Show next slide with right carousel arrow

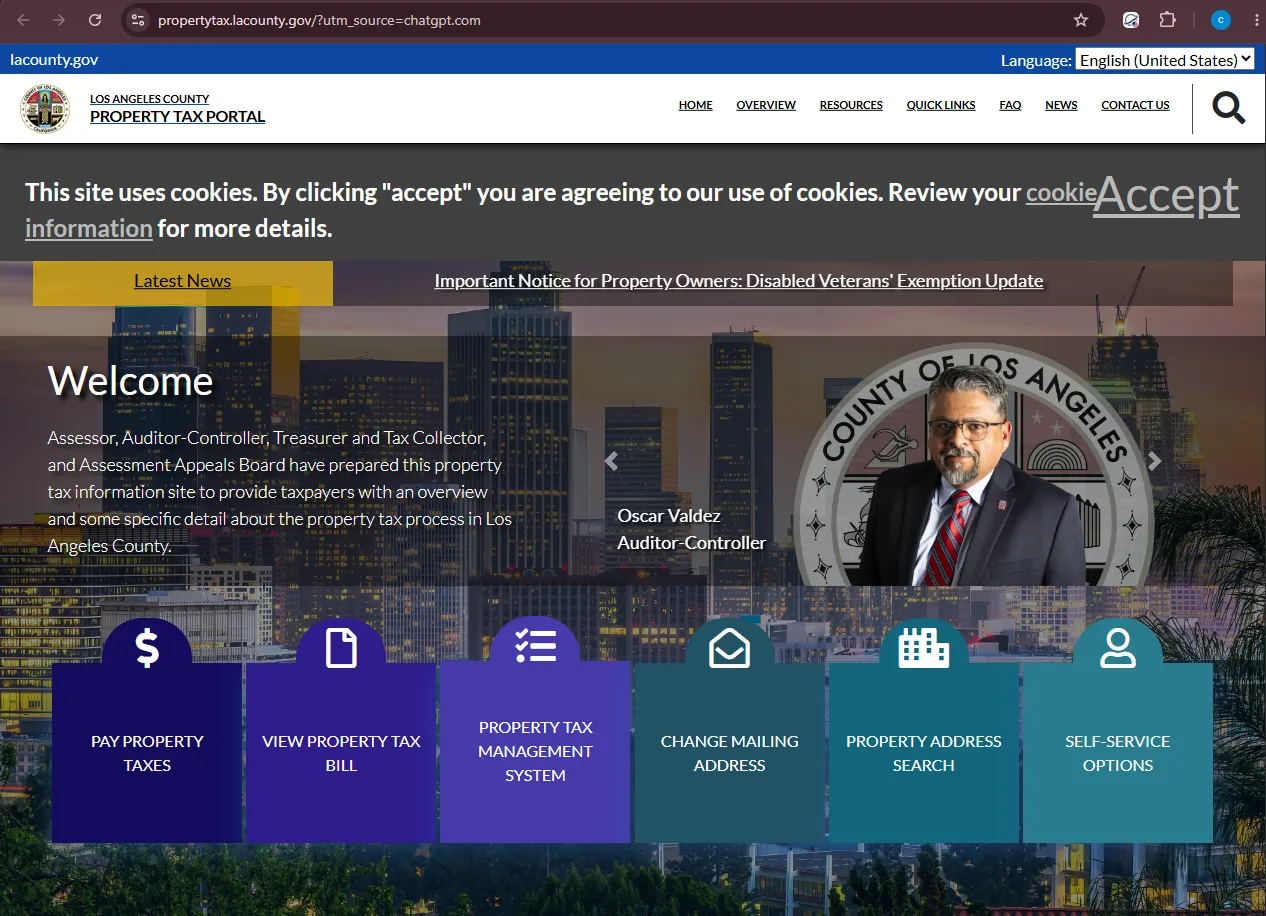tap(1154, 461)
